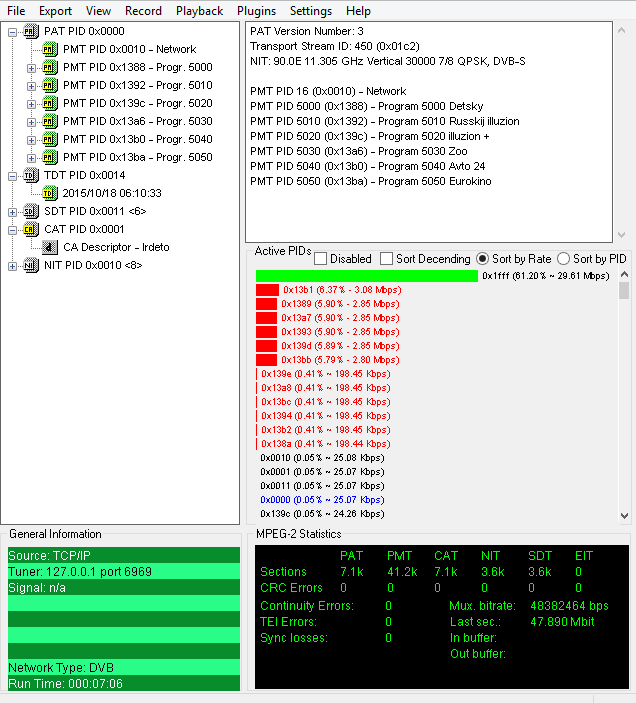The width and height of the screenshot is (636, 703).
Task: Select the PID entry 0x139e 198.45 Kbps
Action: (x=326, y=374)
